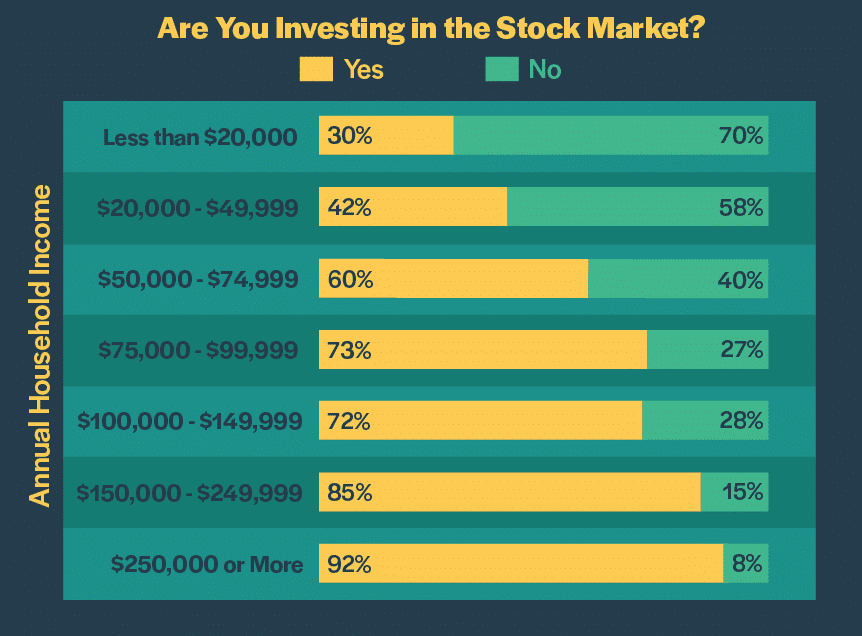The image size is (862, 636).
Task: Click the "$250,000 or More" row label
Action: [207, 564]
